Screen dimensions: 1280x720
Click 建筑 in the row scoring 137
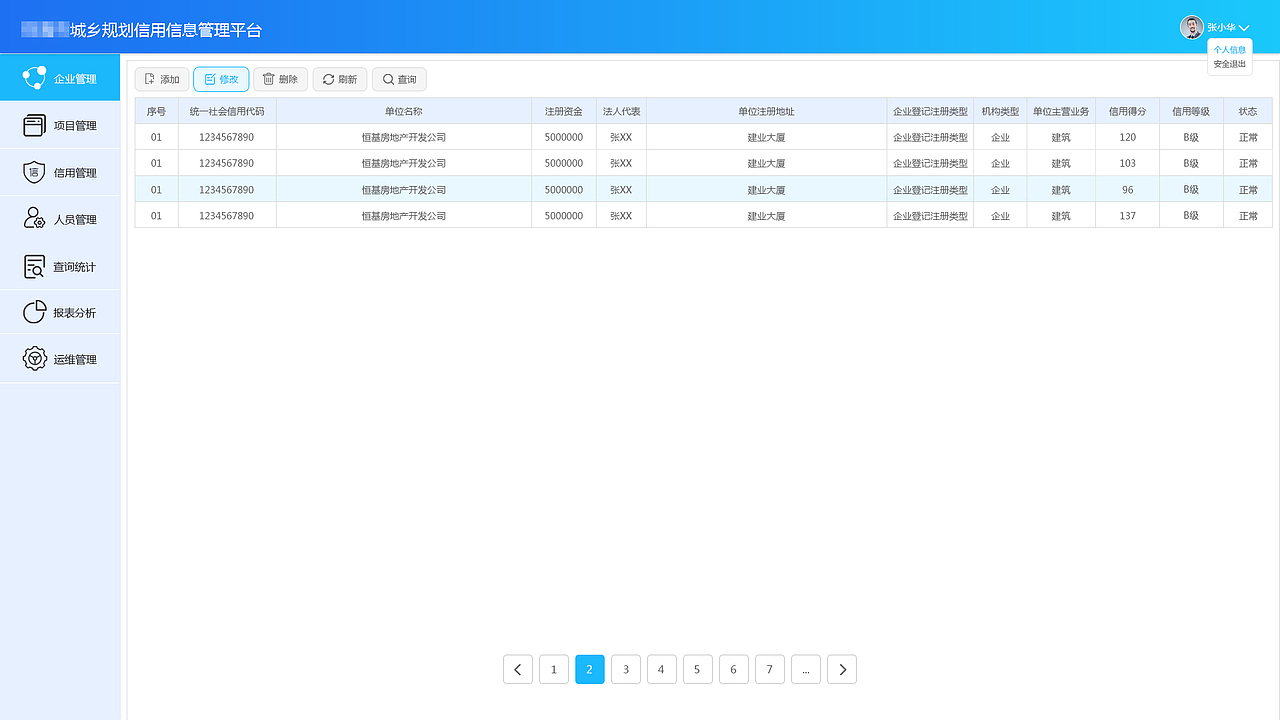click(x=1061, y=215)
